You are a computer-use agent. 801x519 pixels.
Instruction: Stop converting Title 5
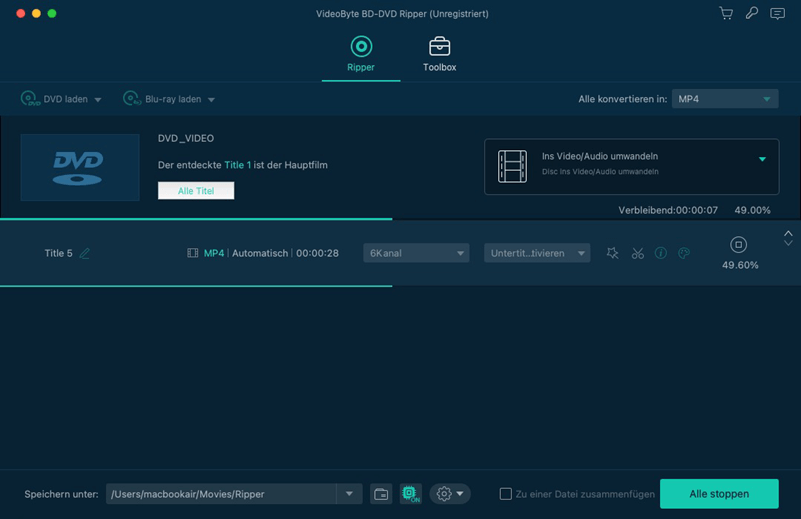(x=738, y=245)
